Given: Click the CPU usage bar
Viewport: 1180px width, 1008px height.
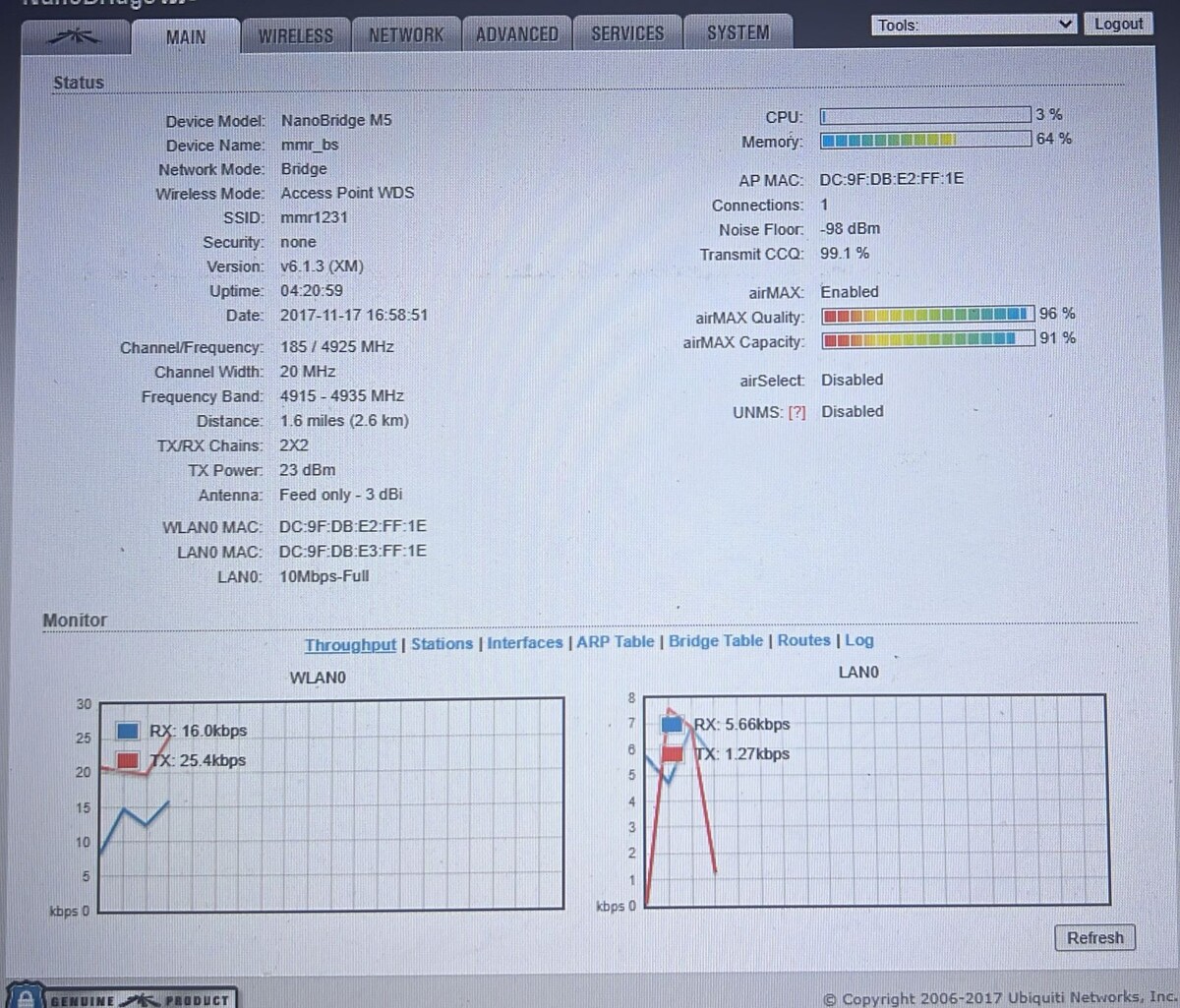Looking at the screenshot, I should tap(925, 115).
